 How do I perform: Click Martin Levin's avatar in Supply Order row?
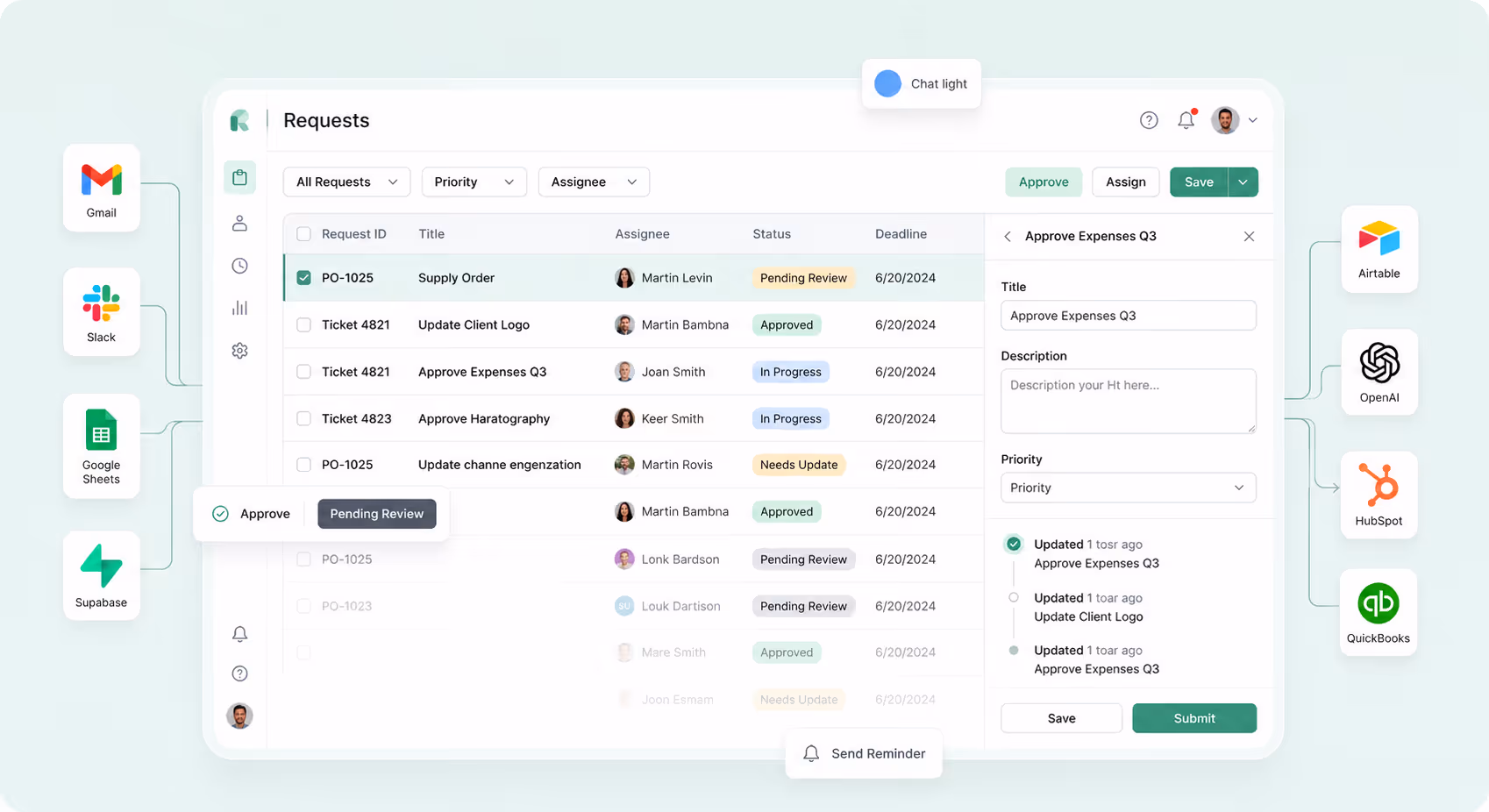pyautogui.click(x=624, y=278)
